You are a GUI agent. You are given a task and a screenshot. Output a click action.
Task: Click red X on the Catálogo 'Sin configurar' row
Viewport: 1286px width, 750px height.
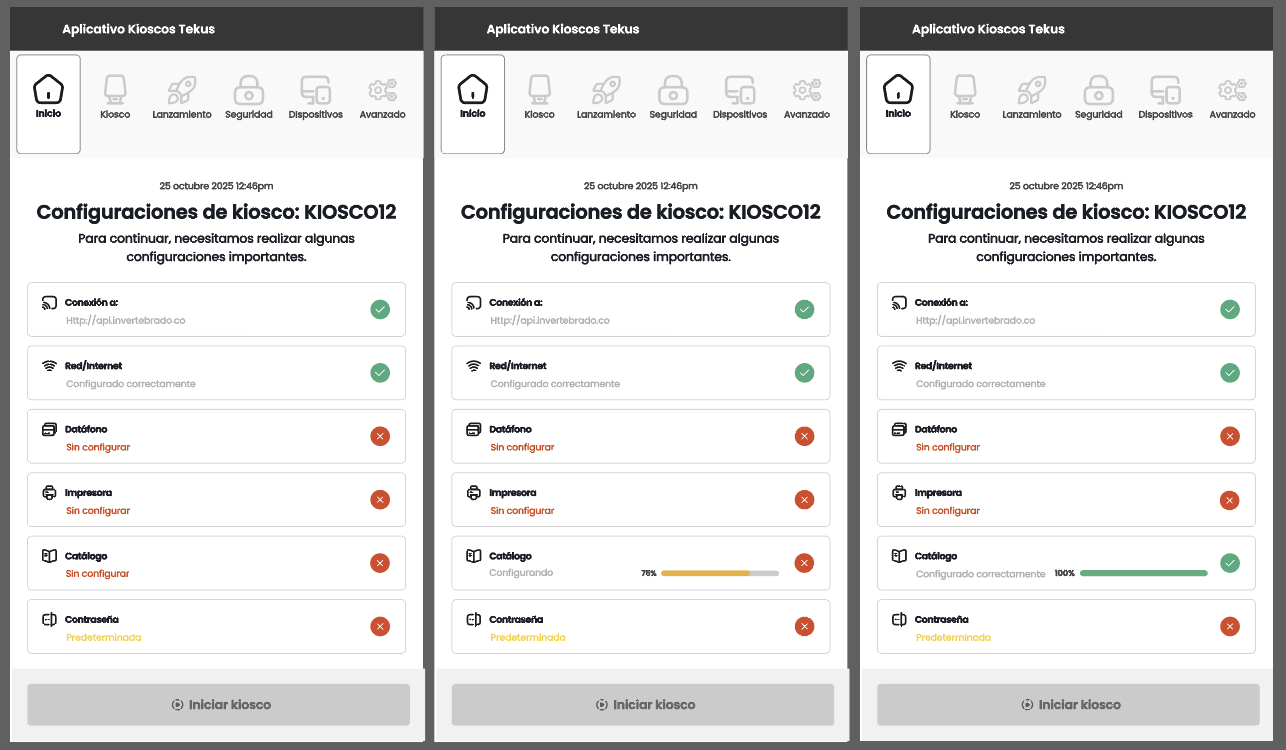[x=380, y=563]
